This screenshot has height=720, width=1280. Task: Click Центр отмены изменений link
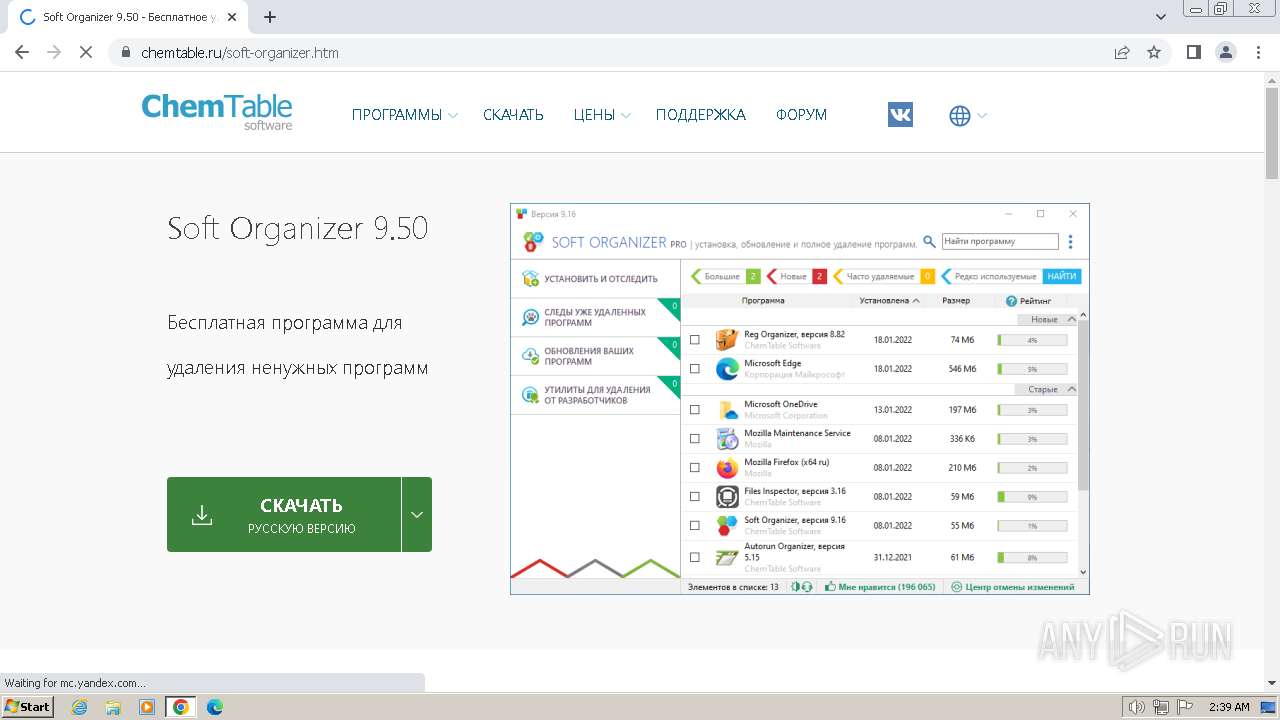click(1013, 587)
